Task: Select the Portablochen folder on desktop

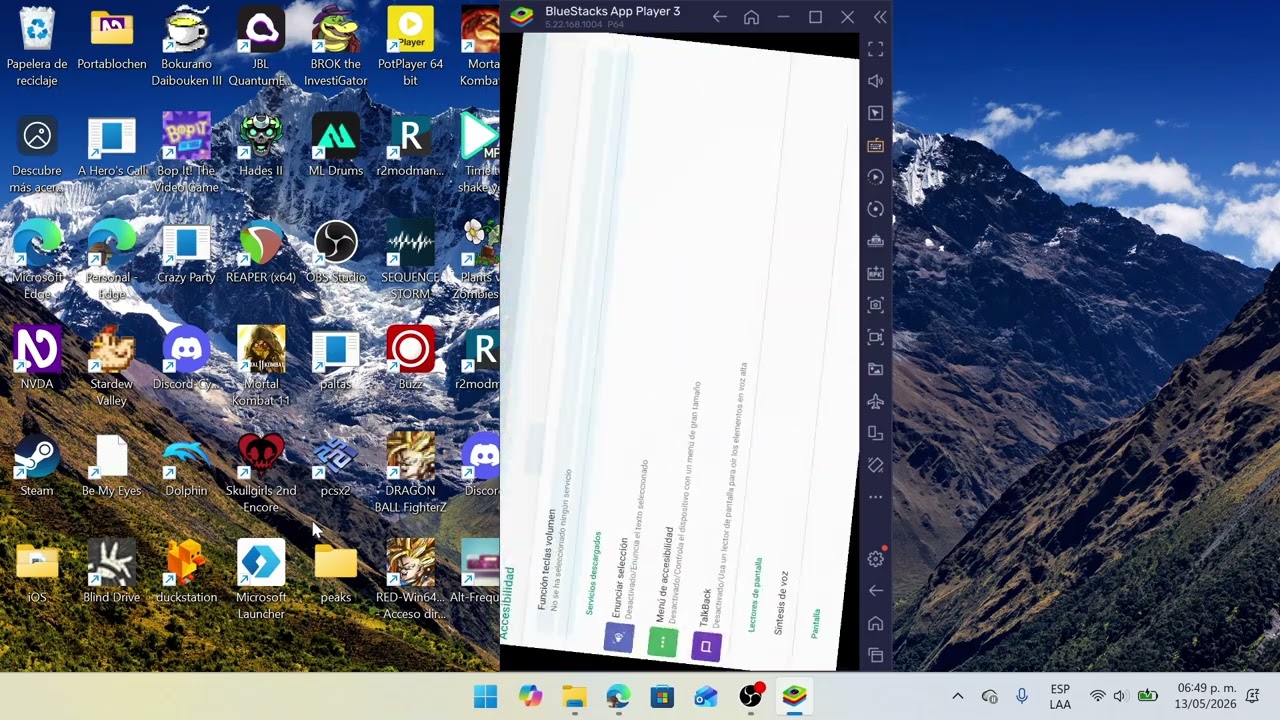Action: pos(112,40)
